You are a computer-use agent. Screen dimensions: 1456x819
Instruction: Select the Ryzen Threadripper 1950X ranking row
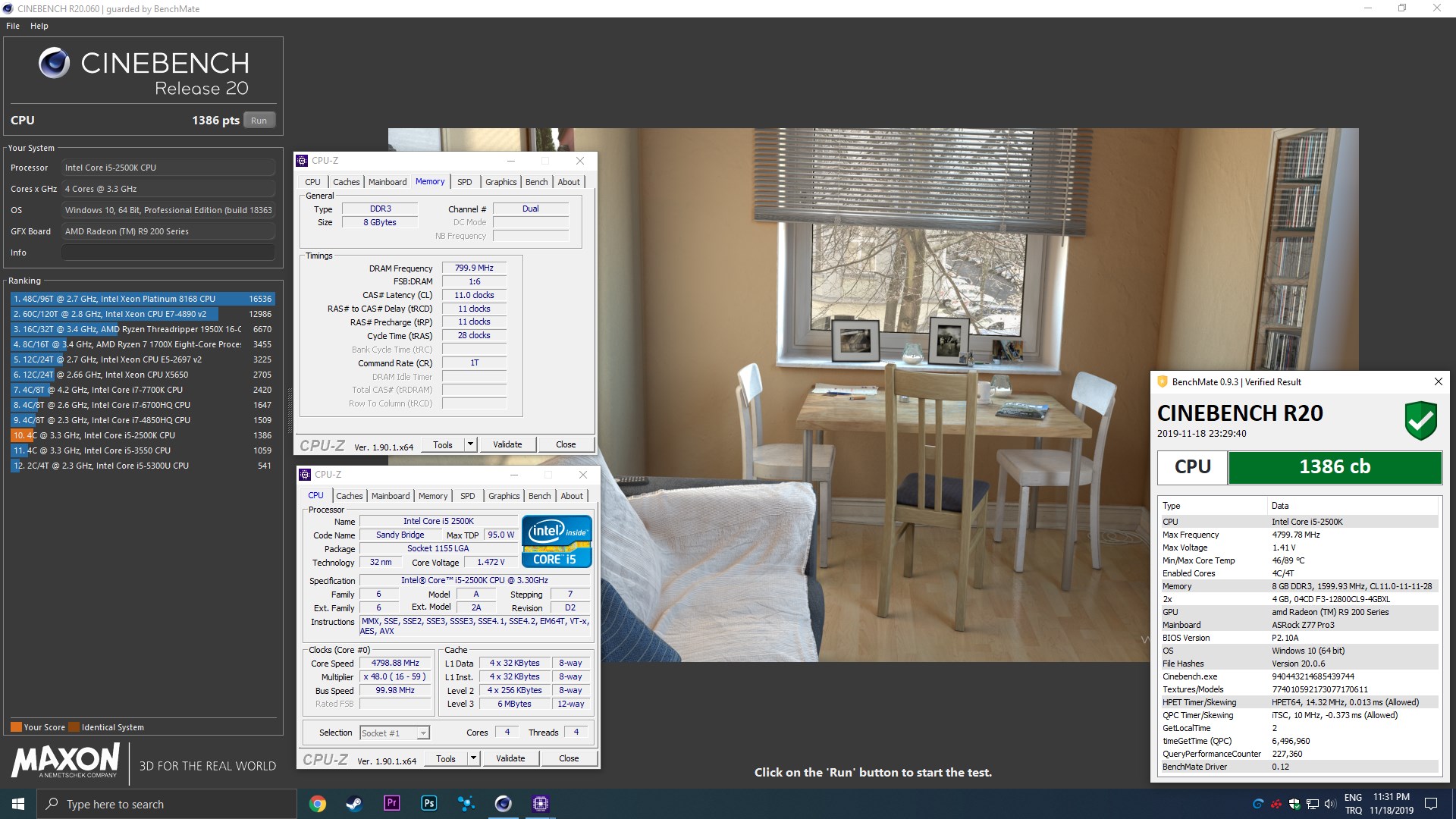[x=143, y=329]
